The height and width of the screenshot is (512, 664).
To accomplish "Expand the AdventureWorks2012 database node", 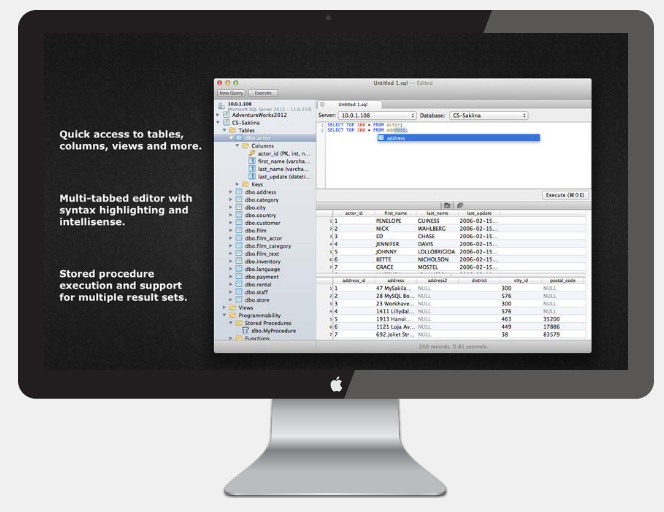I will [218, 115].
